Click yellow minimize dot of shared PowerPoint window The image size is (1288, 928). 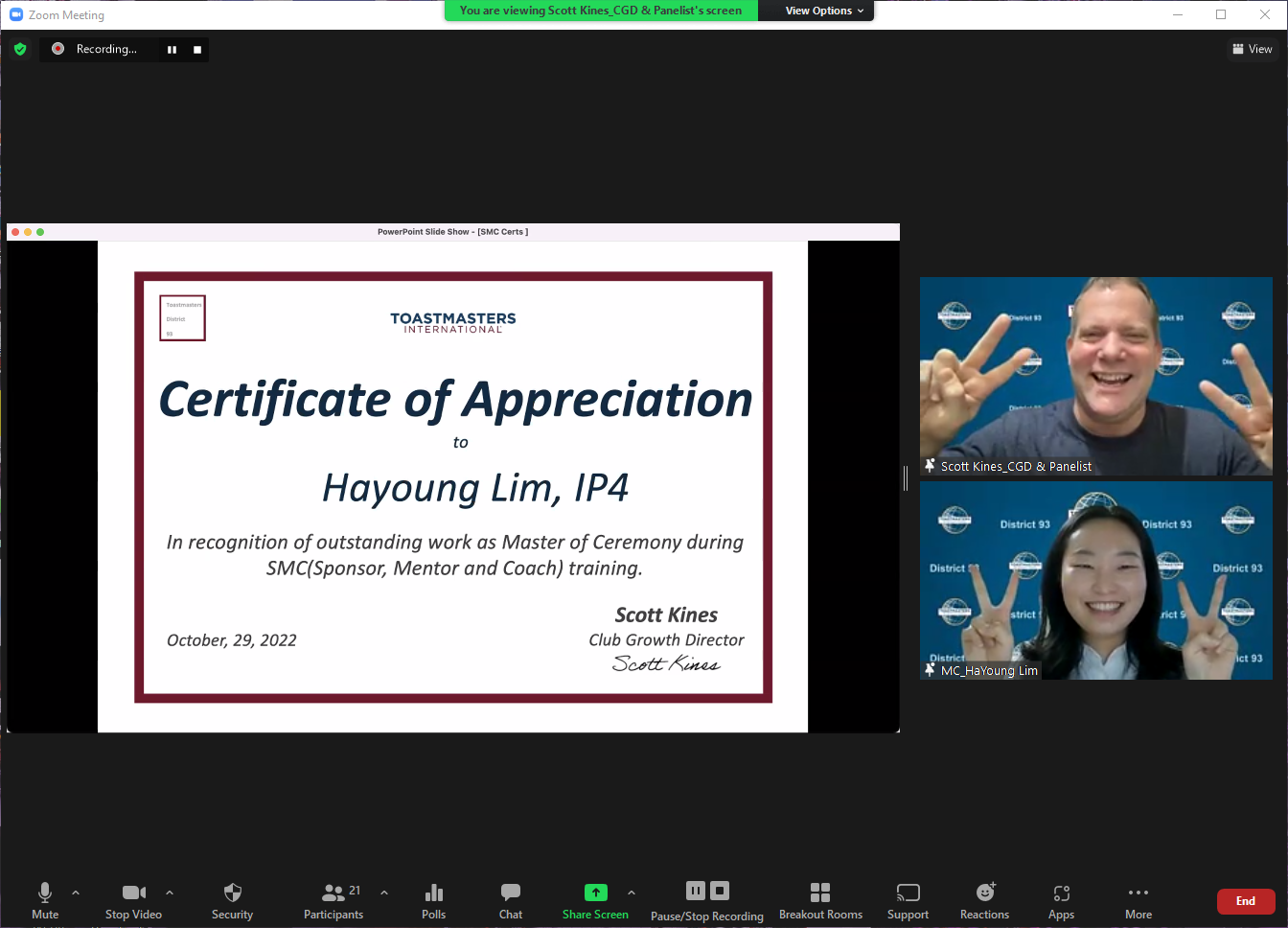pos(28,232)
